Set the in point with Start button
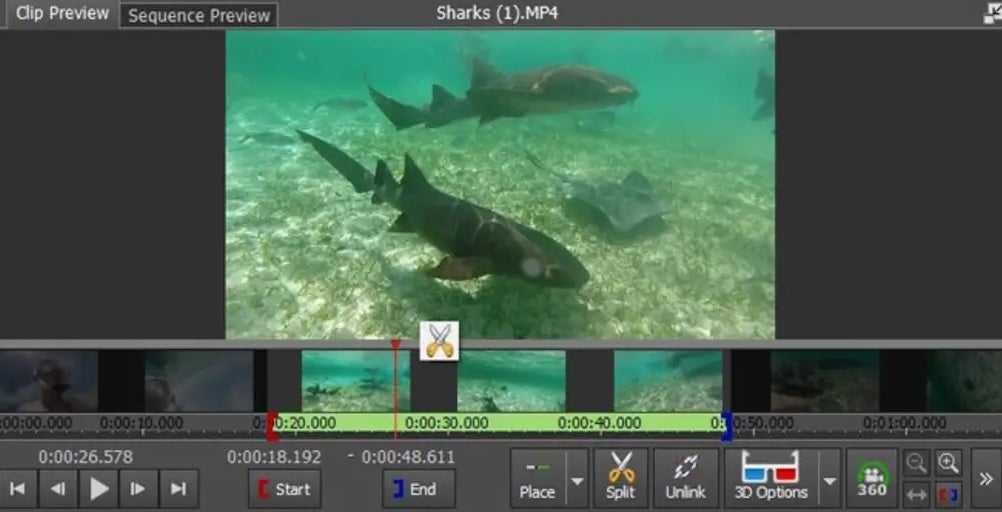This screenshot has height=512, width=1002. tap(284, 489)
